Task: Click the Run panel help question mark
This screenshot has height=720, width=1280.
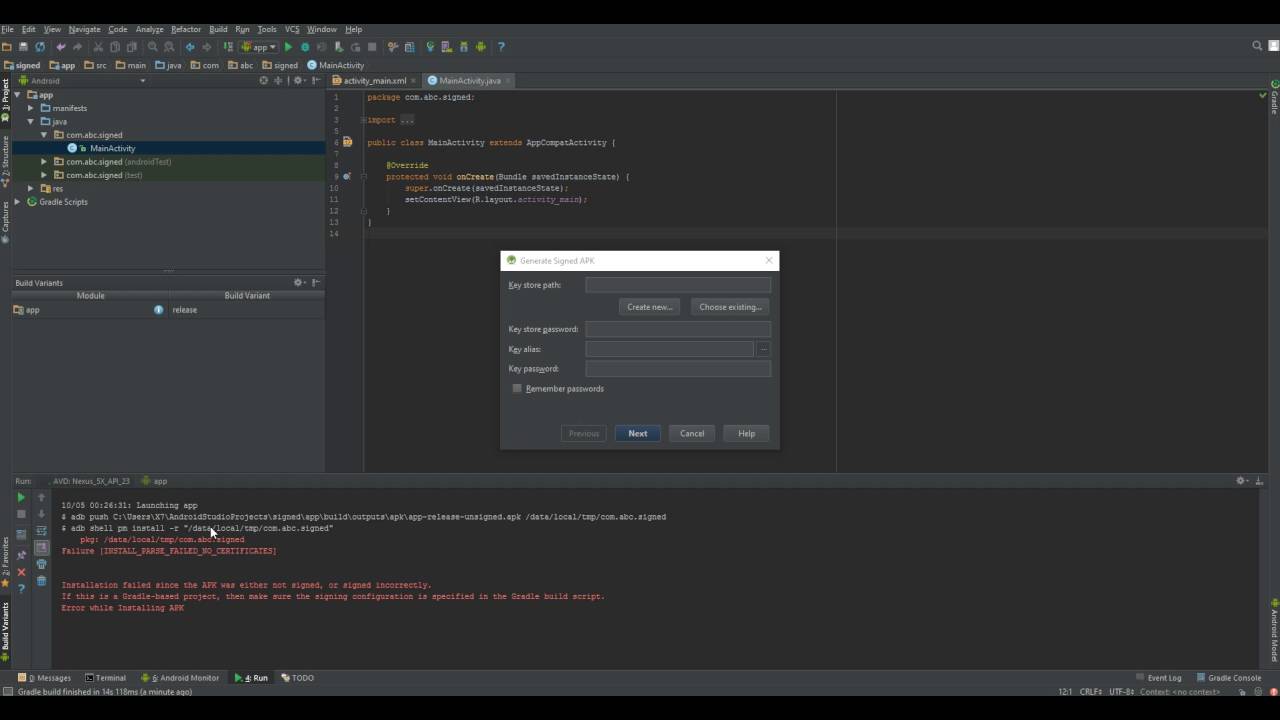Action: (21, 589)
